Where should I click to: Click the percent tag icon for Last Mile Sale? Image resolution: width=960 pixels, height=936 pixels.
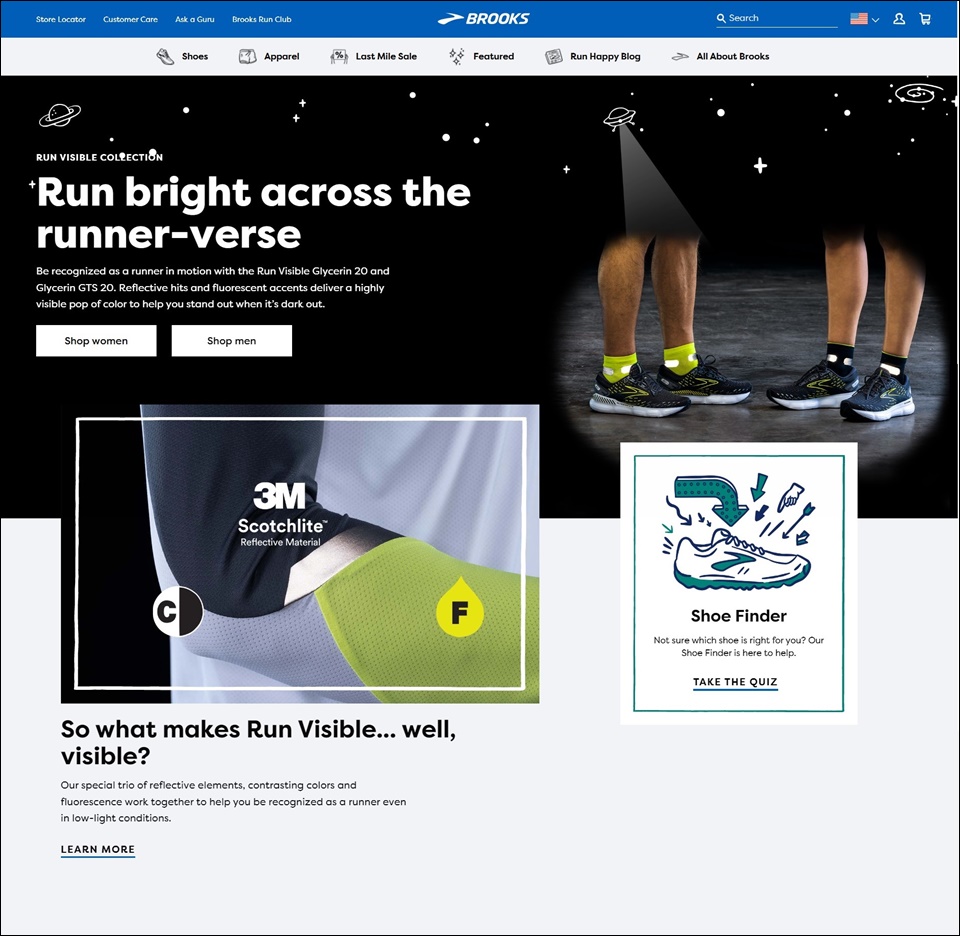(x=339, y=56)
